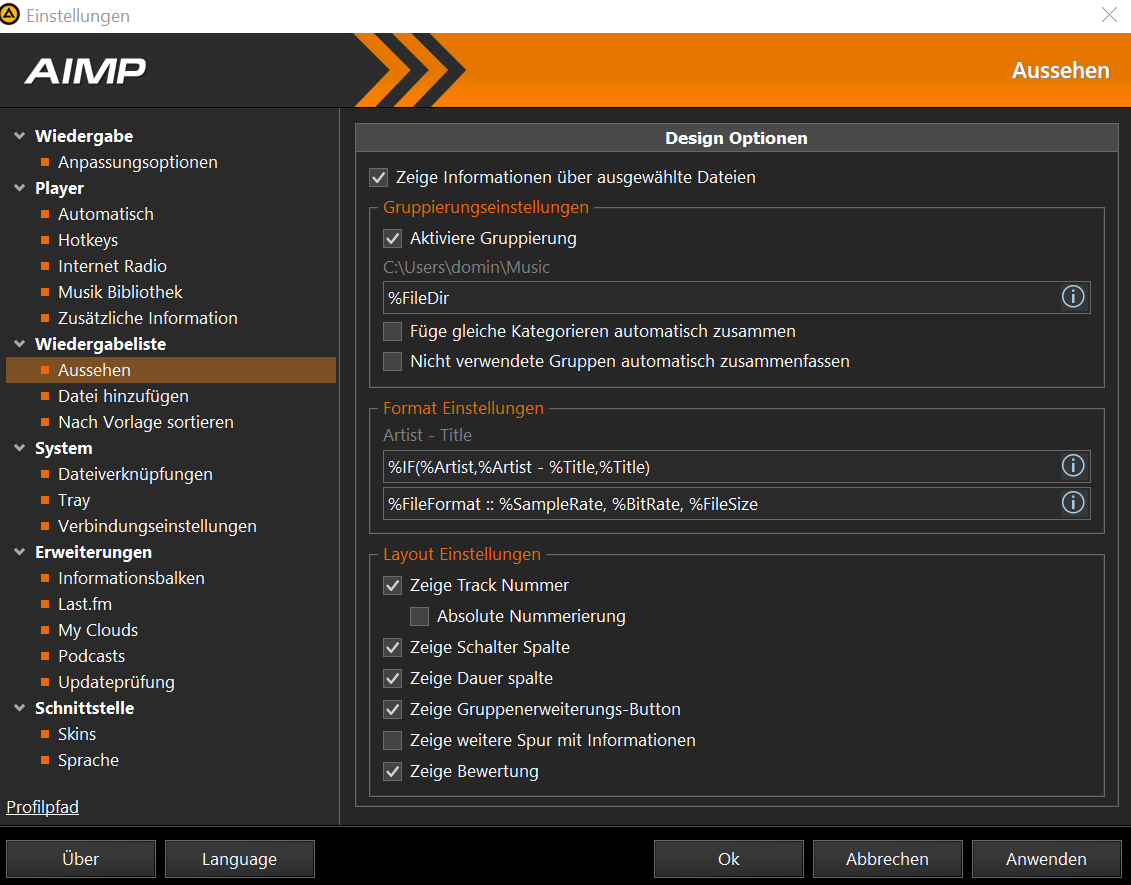Toggle 'Zeige Schalter Spalte' checkbox
1131x885 pixels.
tap(392, 647)
